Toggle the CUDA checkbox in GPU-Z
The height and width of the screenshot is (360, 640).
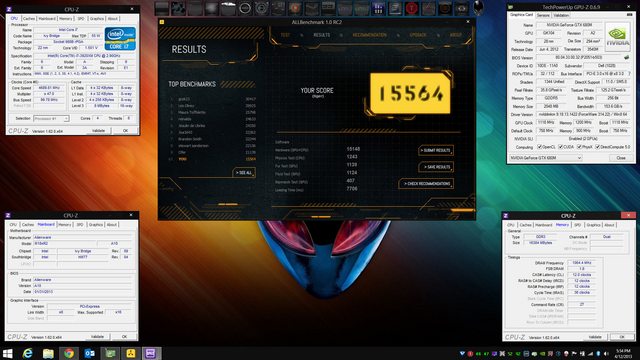tap(560, 147)
